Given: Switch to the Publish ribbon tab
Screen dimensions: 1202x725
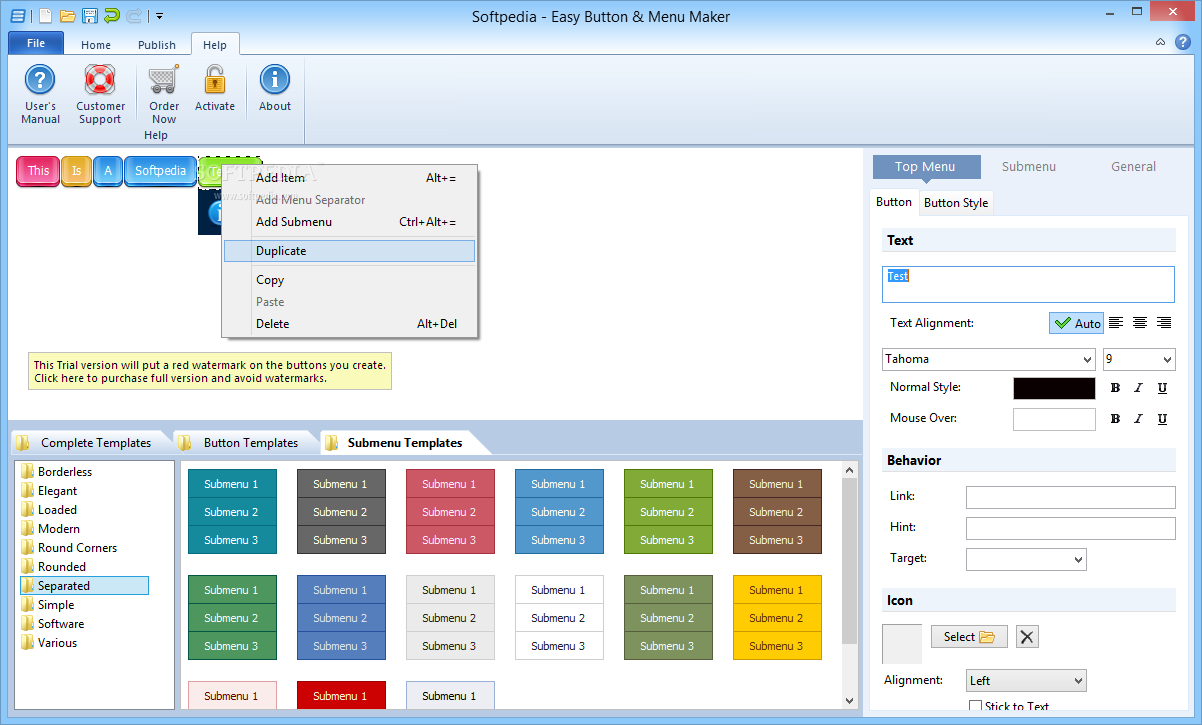Looking at the screenshot, I should (157, 45).
